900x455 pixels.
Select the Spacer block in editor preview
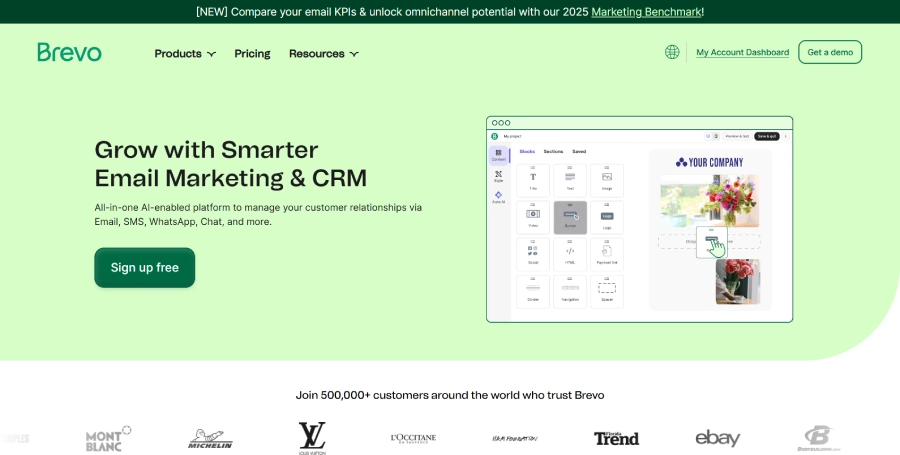point(607,291)
